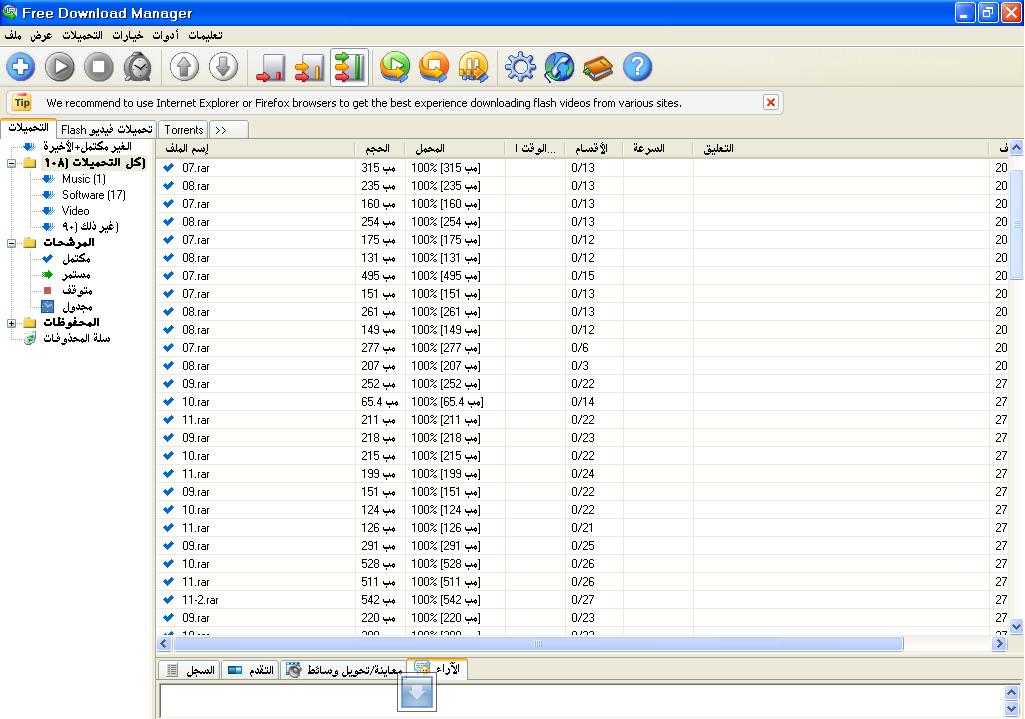Image resolution: width=1025 pixels, height=719 pixels.
Task: Select the Music (1) group
Action: (x=84, y=179)
